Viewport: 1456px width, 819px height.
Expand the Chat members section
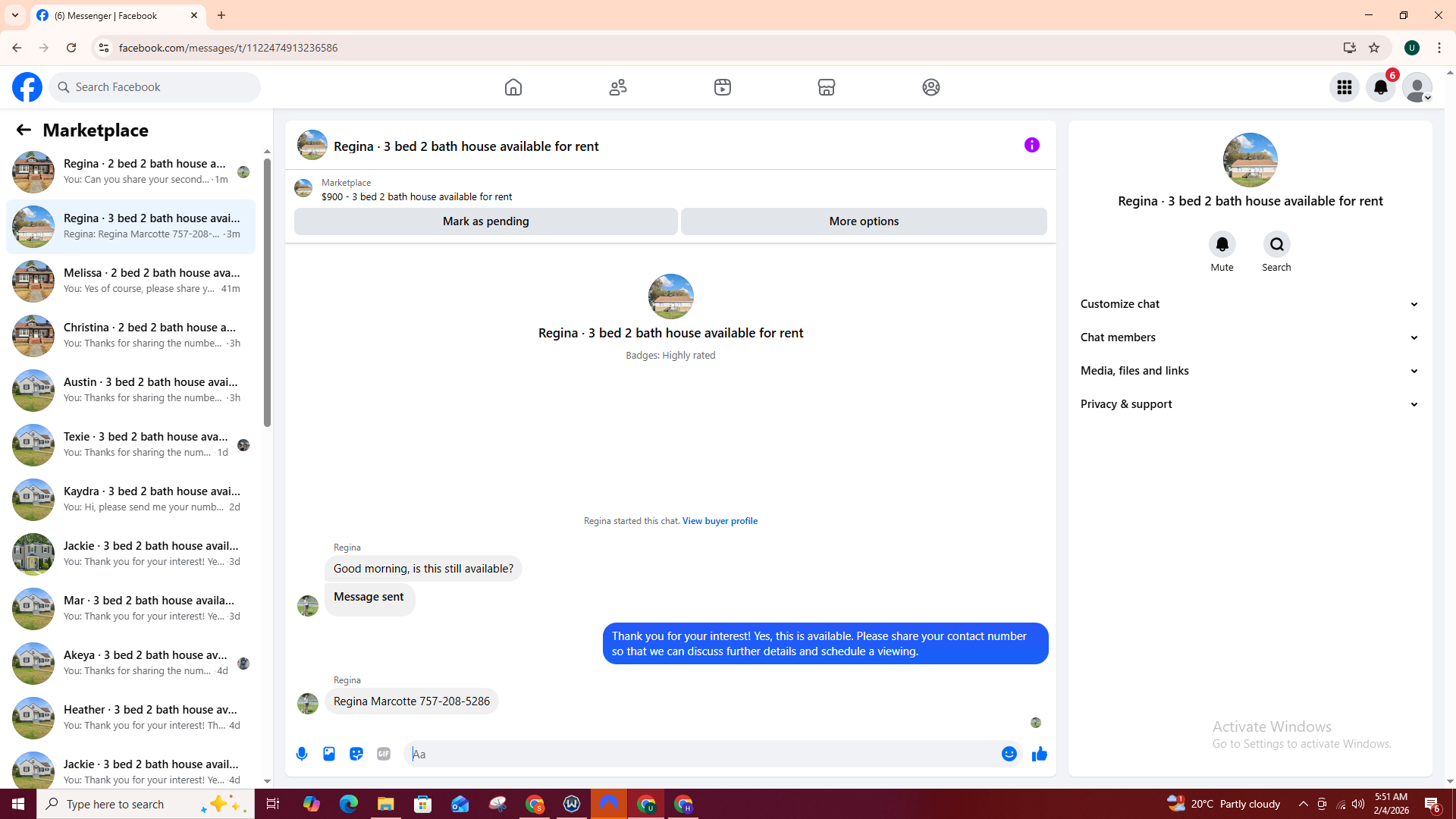point(1249,337)
